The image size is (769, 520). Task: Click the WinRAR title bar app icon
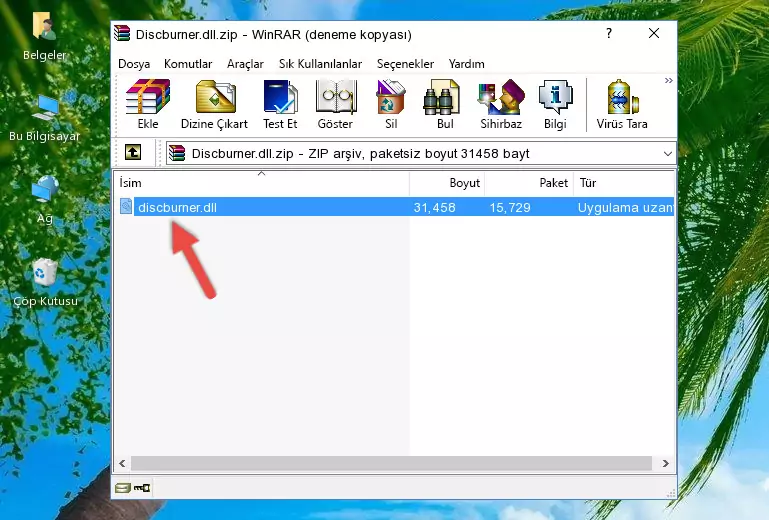(x=123, y=33)
